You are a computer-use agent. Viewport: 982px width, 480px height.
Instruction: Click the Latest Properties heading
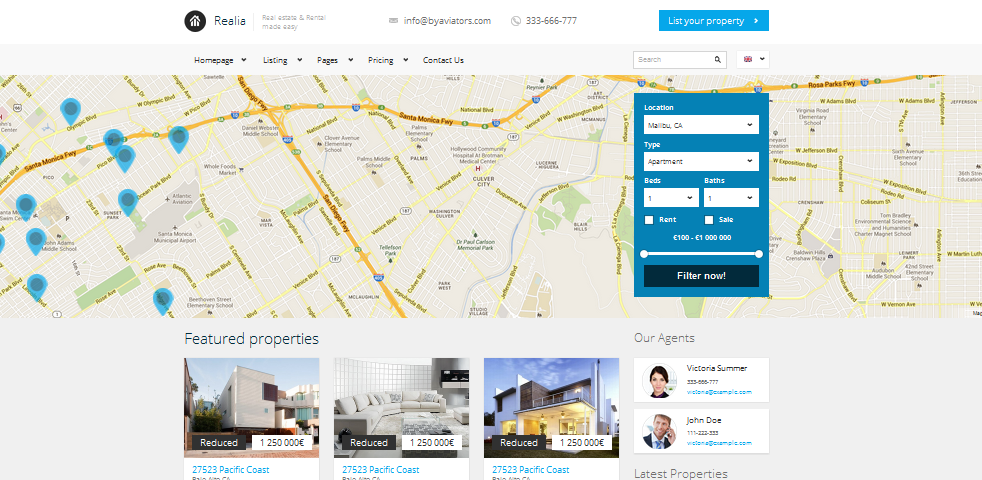pyautogui.click(x=681, y=474)
